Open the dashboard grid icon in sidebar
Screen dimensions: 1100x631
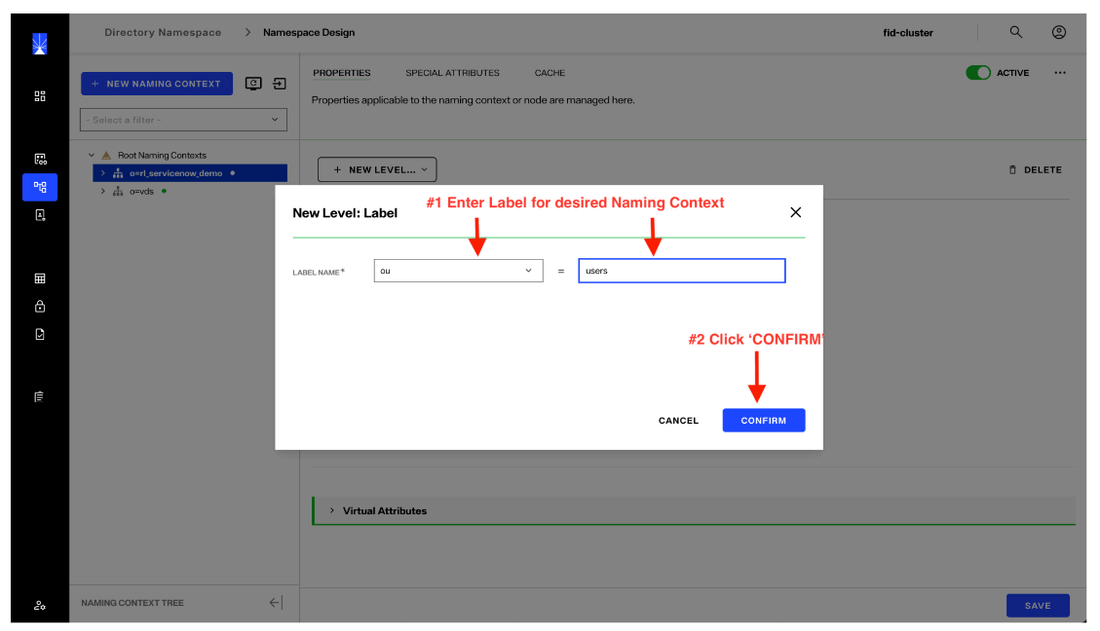(40, 95)
